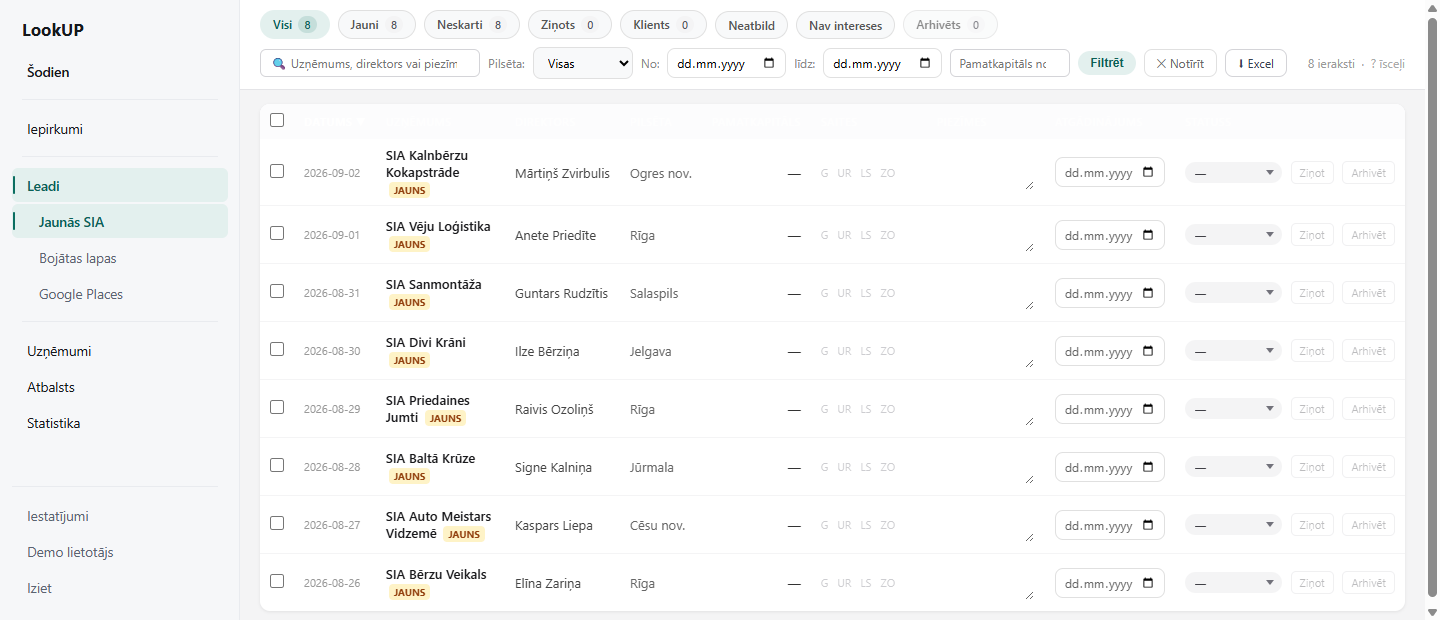Open calendar picker in the No: date field
Screen dimensions: 1440x620
coord(768,63)
